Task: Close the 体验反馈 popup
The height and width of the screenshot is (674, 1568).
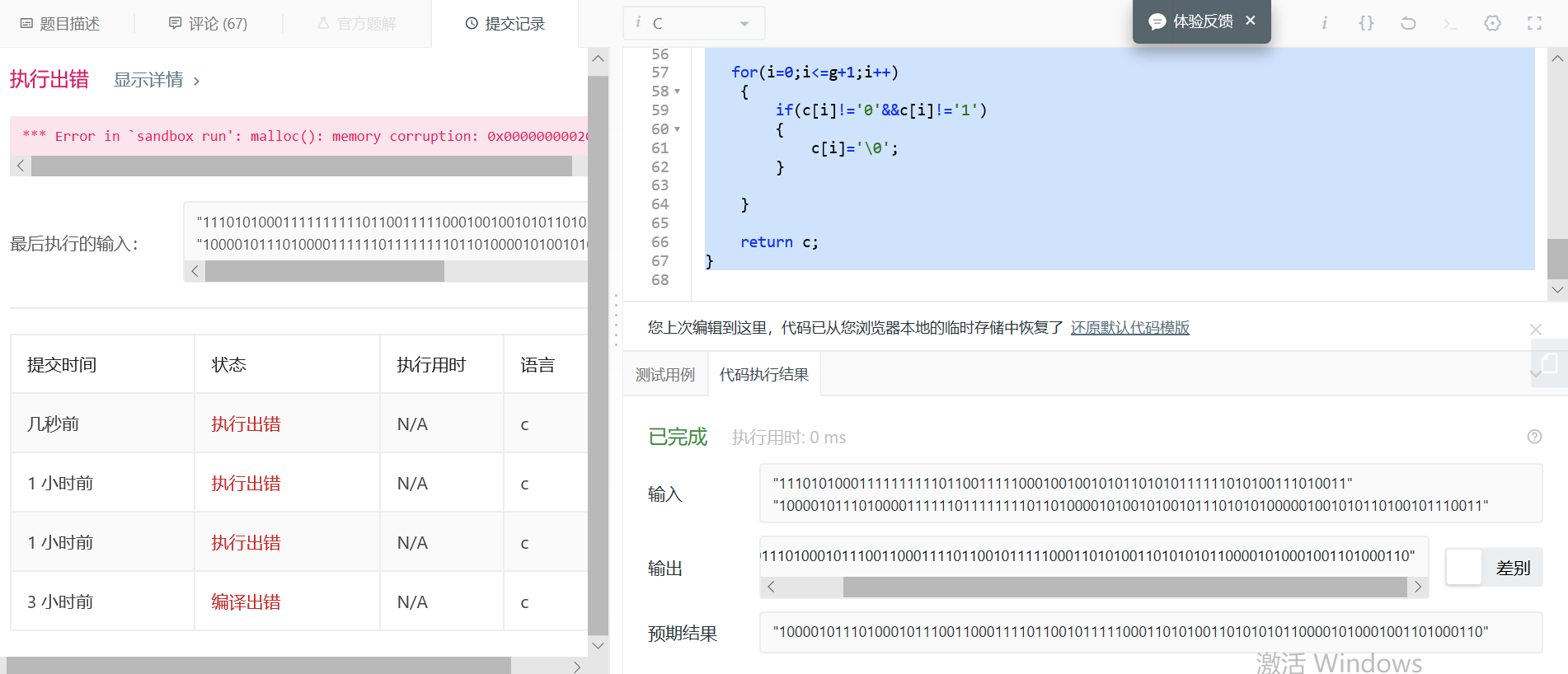Action: click(x=1251, y=21)
